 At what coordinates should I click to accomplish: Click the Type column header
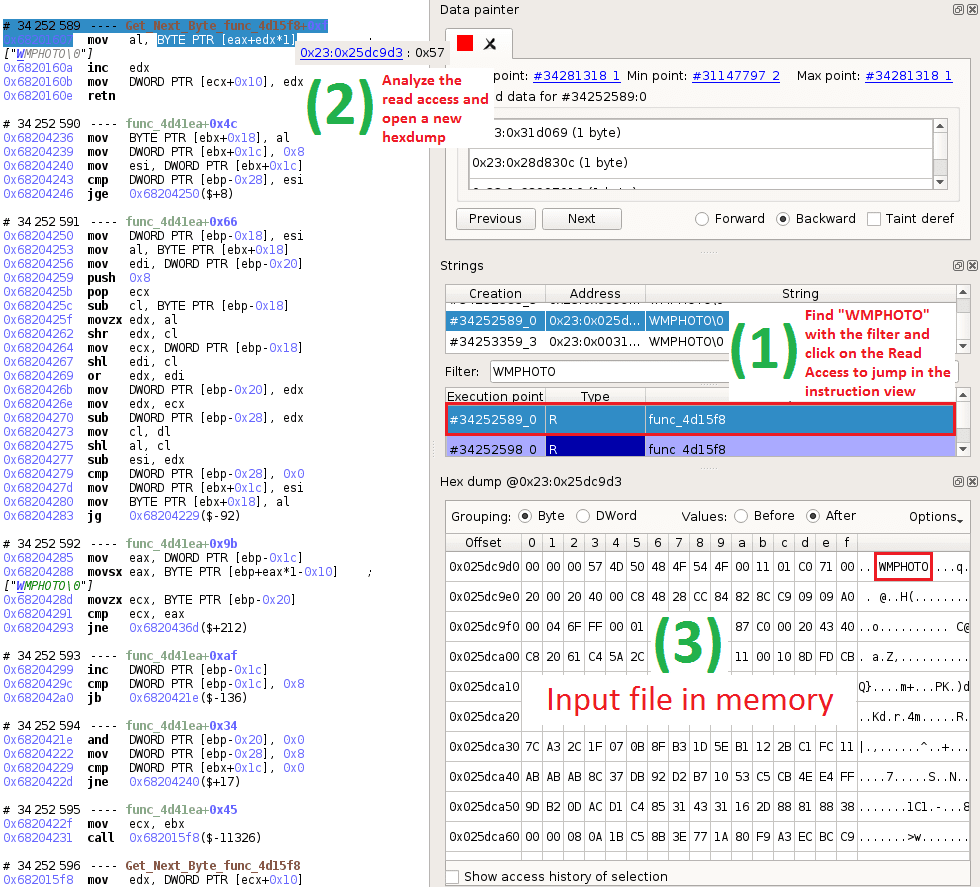pos(595,396)
